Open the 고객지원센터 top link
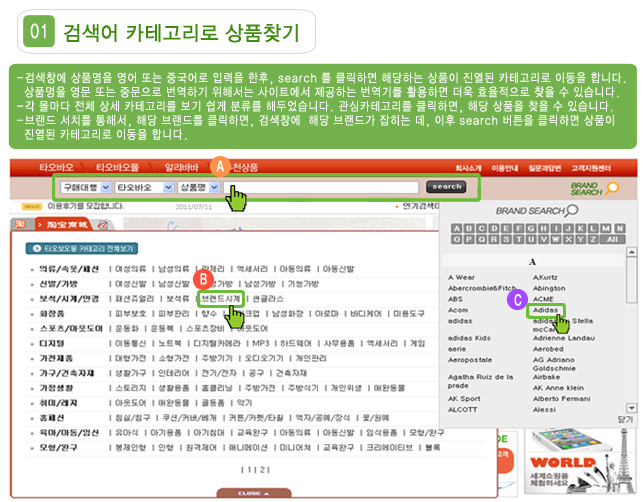The height and width of the screenshot is (502, 643). point(591,168)
